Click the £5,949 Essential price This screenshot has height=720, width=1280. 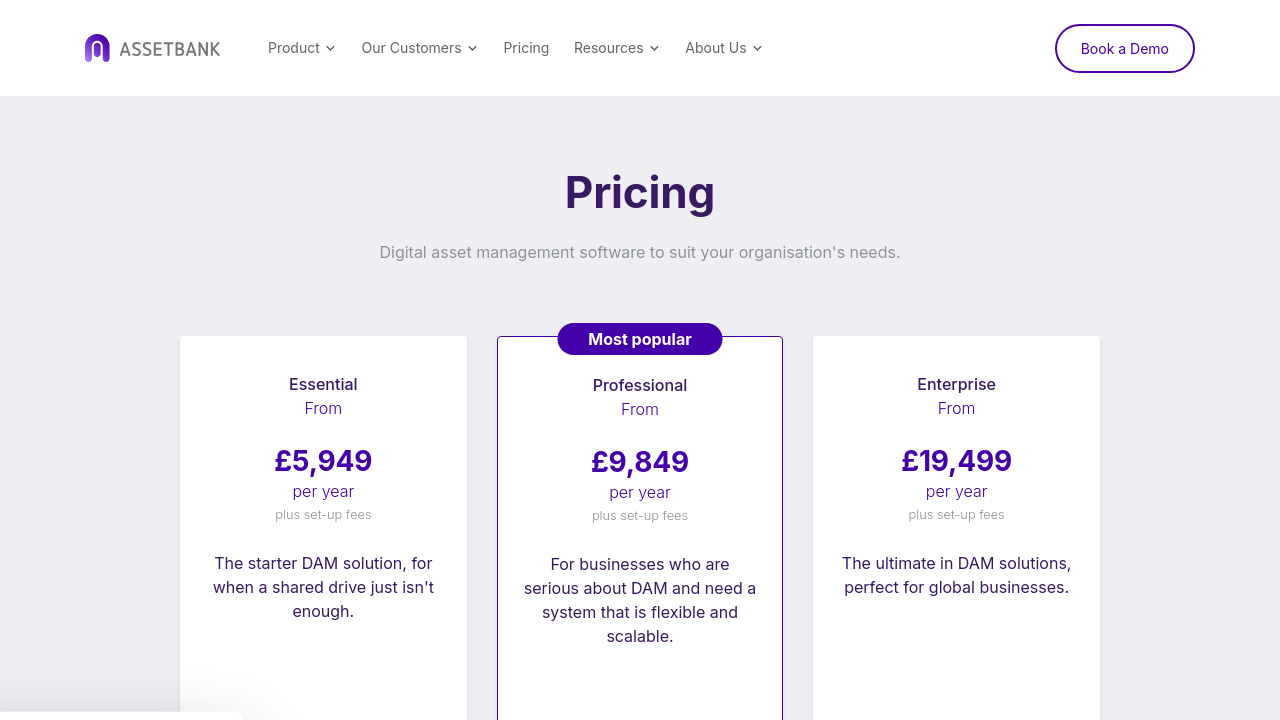[x=323, y=461]
